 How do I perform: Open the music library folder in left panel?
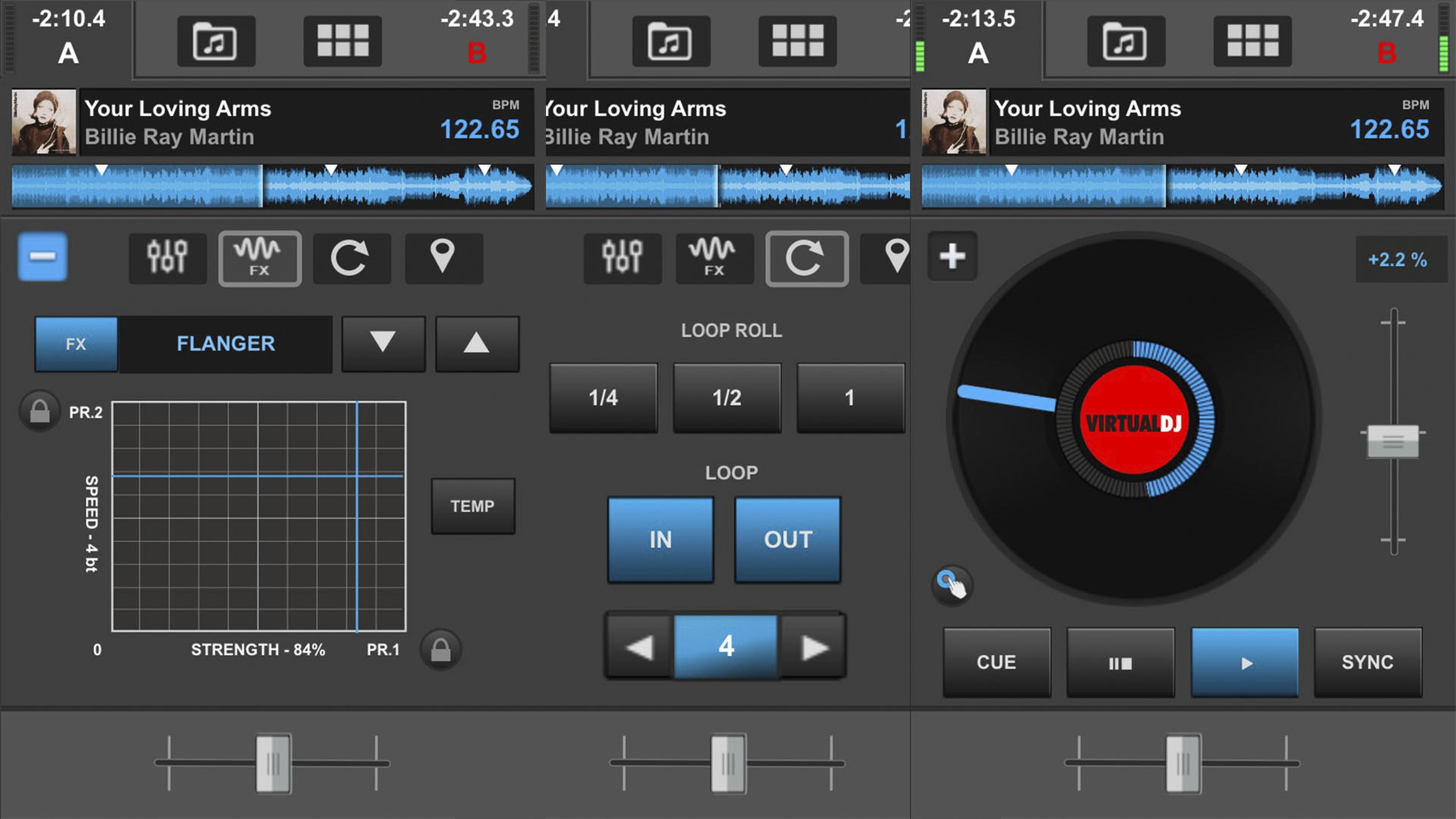[216, 41]
